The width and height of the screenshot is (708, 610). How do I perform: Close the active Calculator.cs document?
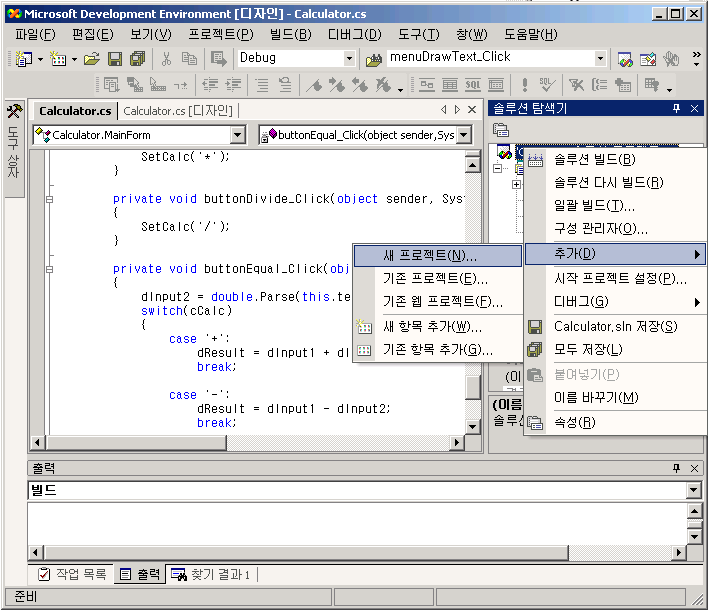472,109
